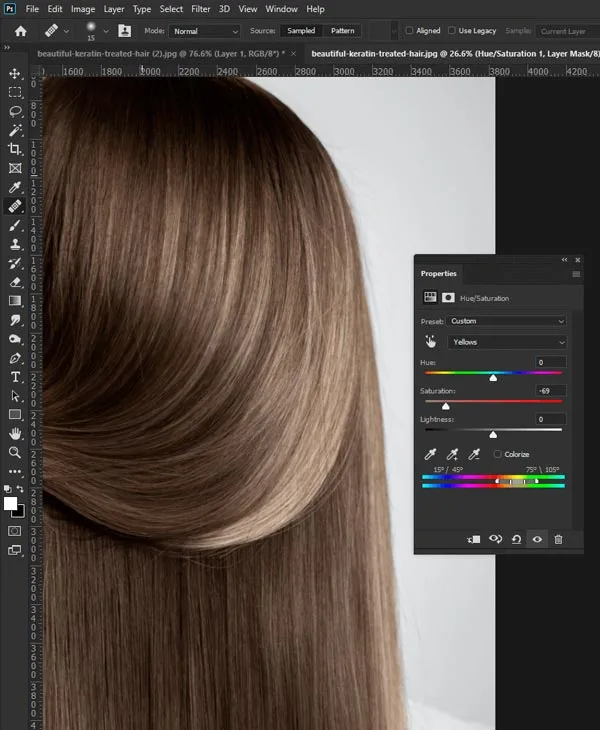Click the Subtract from Sample eyedropper
This screenshot has height=730, width=600.
[474, 454]
